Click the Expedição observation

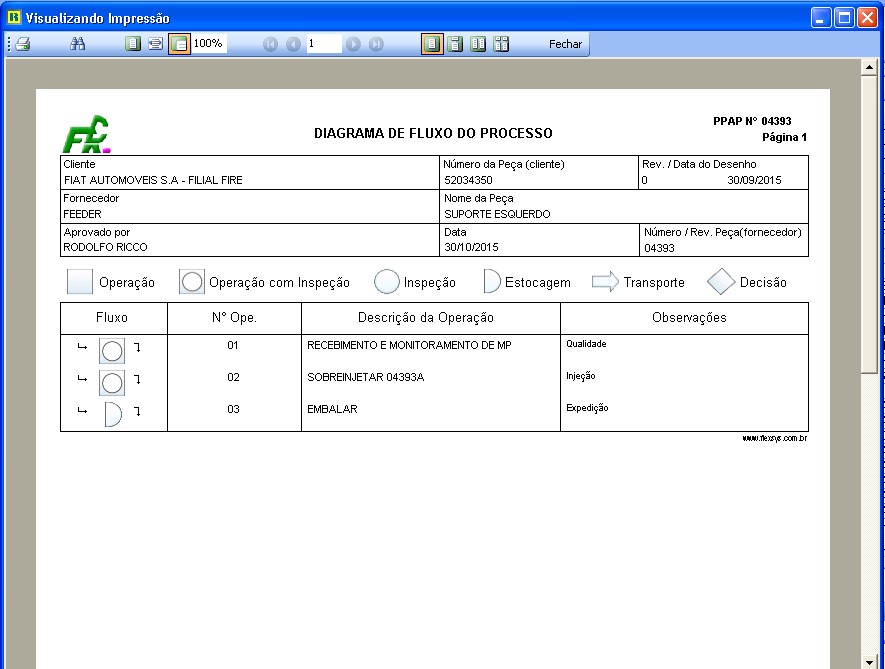[x=587, y=407]
